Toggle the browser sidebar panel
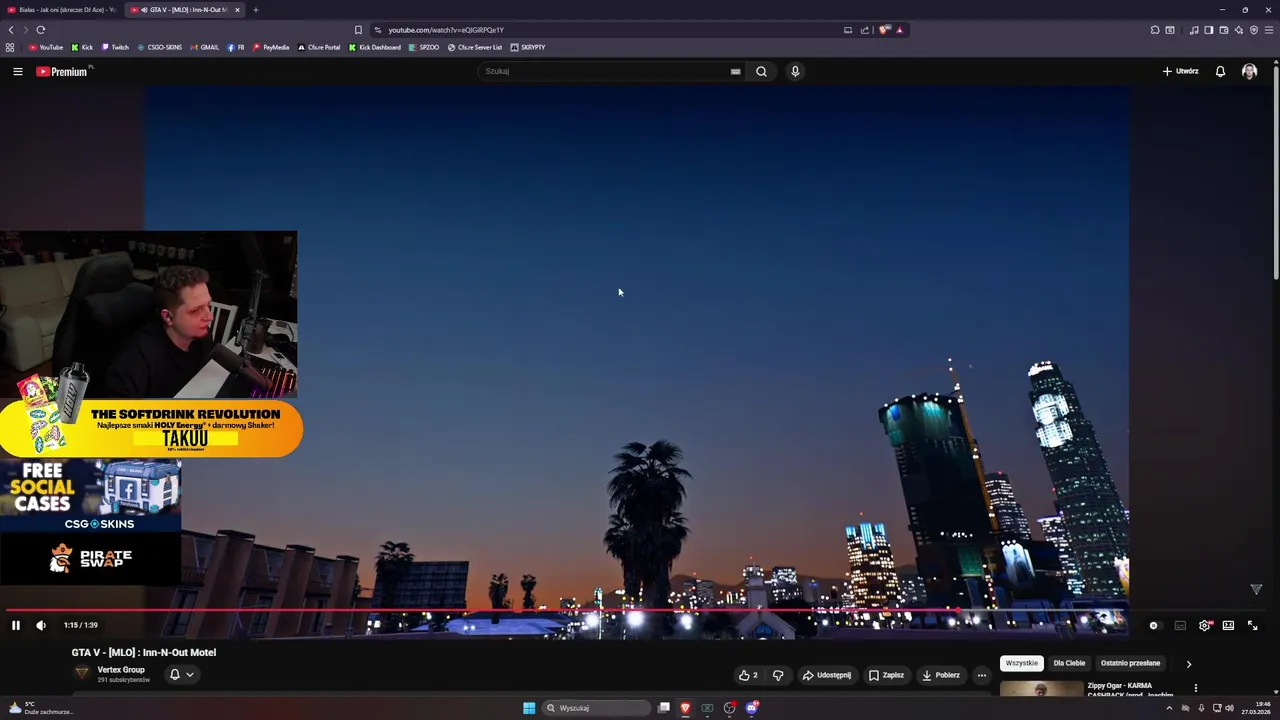1280x720 pixels. [1209, 30]
